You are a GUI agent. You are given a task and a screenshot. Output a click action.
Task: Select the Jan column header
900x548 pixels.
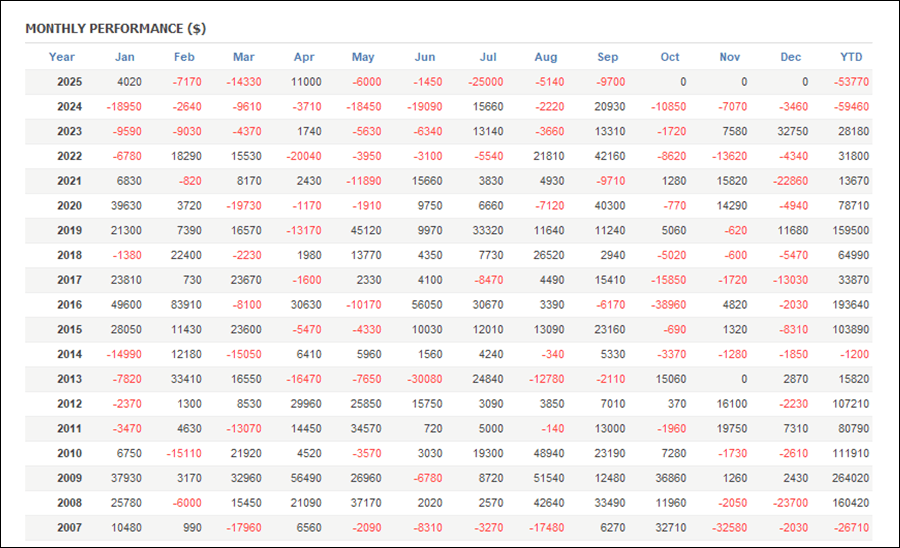[125, 57]
